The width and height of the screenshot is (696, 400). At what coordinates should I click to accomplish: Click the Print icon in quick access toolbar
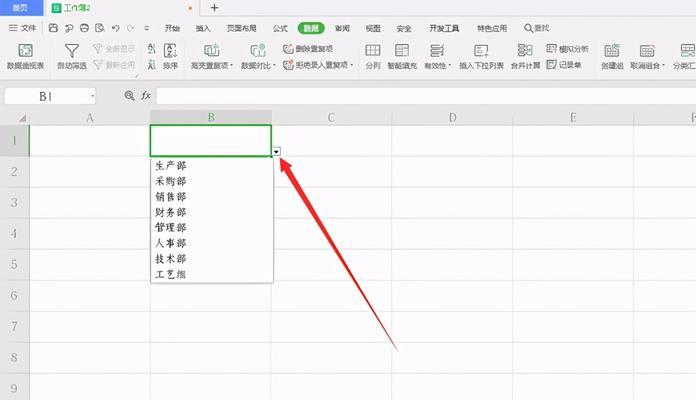pyautogui.click(x=84, y=28)
